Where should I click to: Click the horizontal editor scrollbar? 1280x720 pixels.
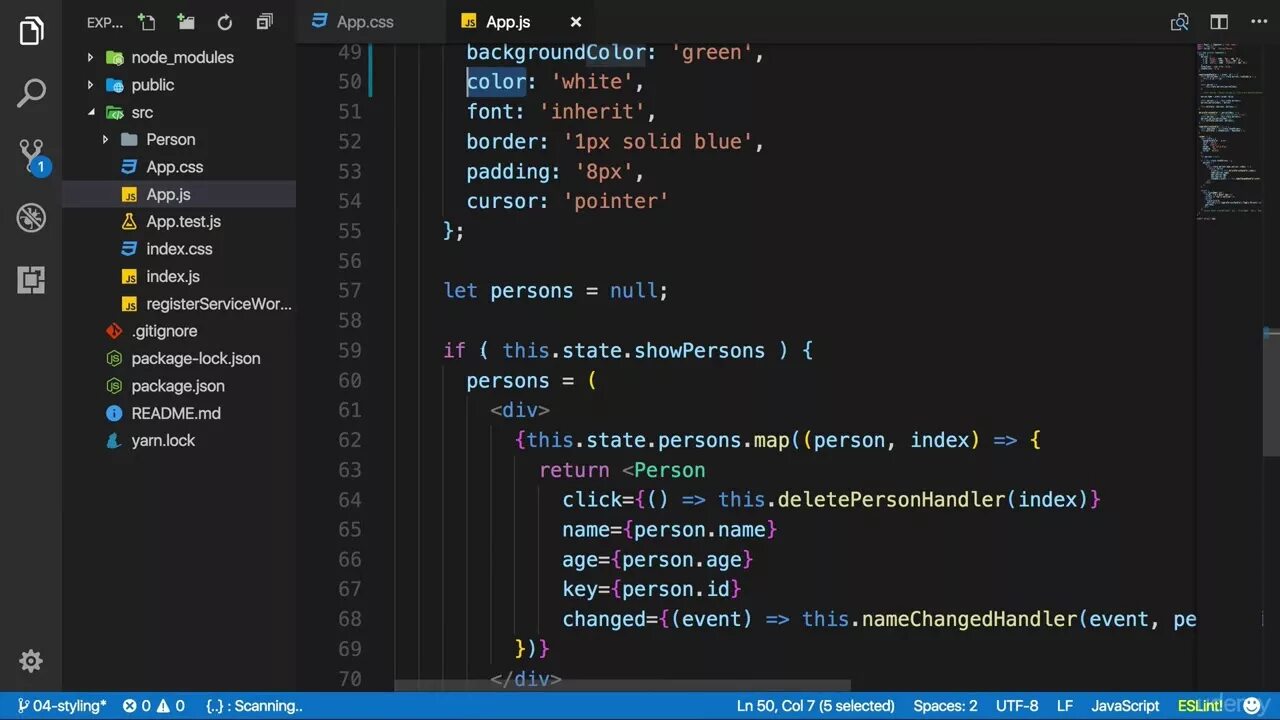coord(622,686)
